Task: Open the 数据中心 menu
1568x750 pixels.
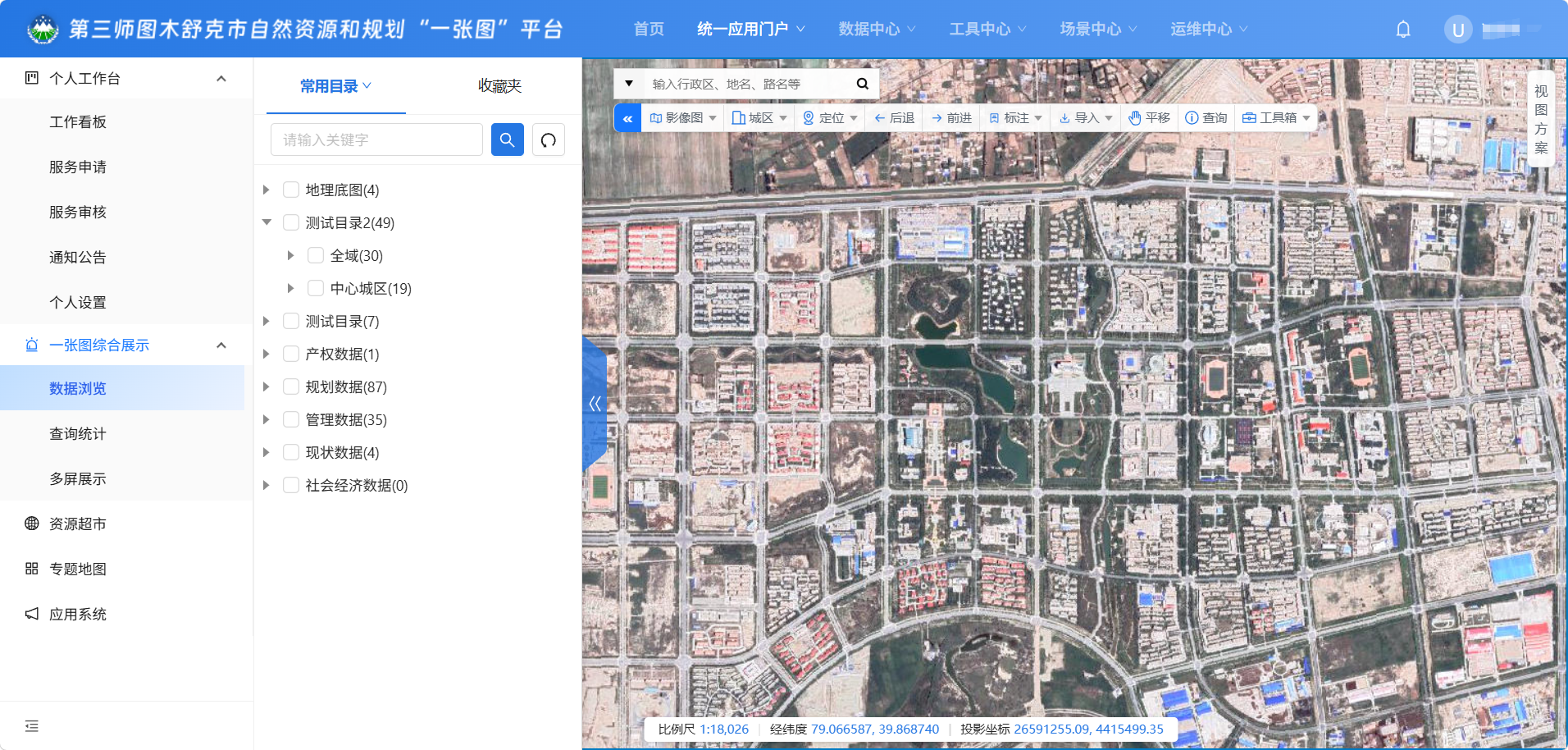Action: click(x=877, y=30)
